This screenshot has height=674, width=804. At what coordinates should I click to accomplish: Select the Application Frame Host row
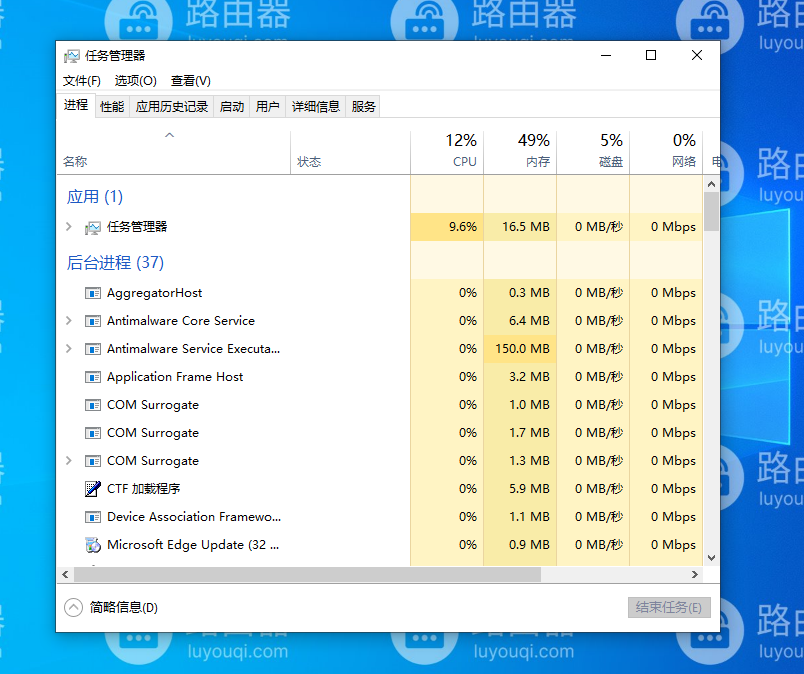coord(379,377)
